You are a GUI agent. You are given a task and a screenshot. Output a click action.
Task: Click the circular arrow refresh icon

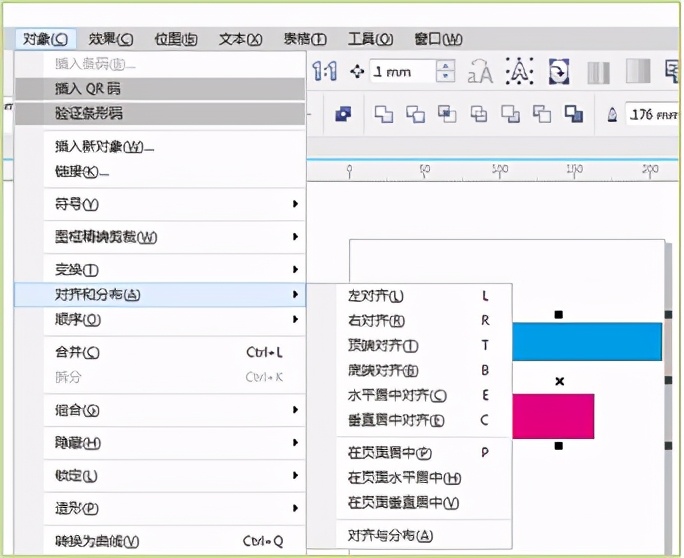559,71
